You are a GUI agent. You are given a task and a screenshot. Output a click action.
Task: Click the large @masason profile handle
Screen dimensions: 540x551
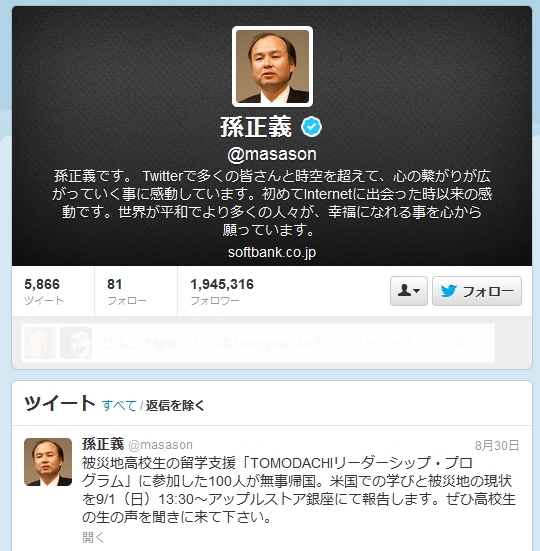(272, 154)
